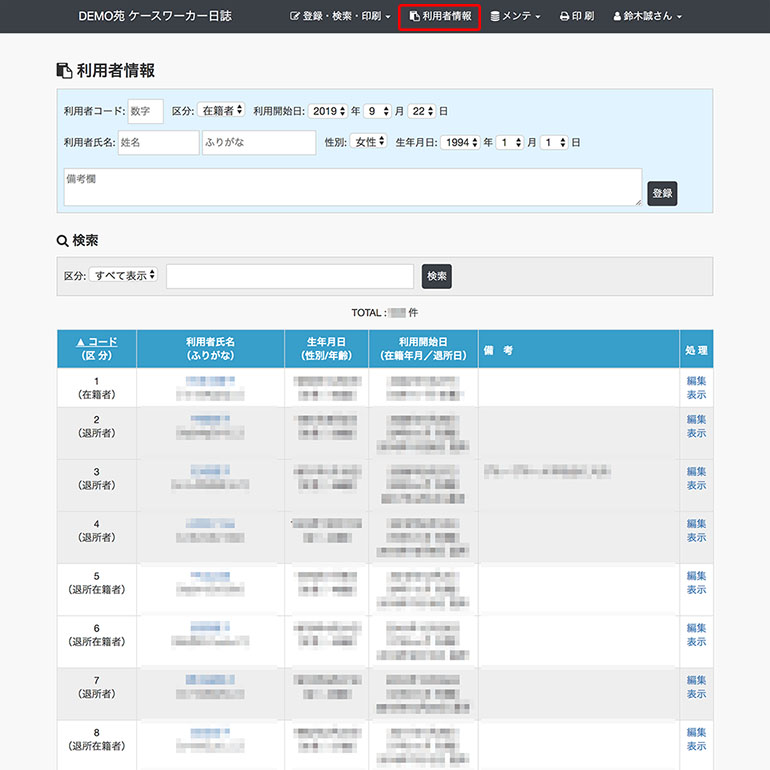770x770 pixels.
Task: Click 表示 for user code 1
Action: pos(696,395)
